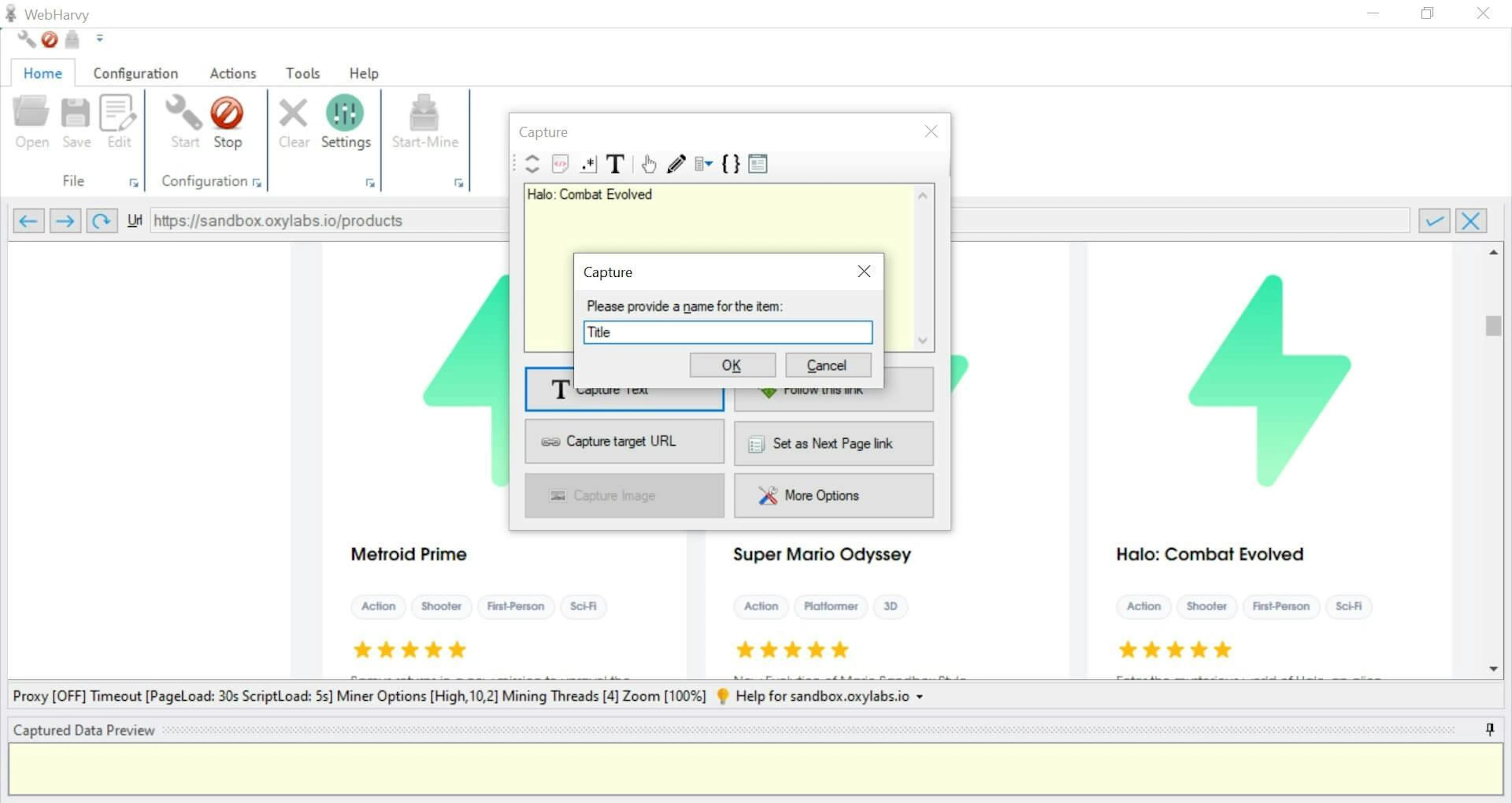Image resolution: width=1512 pixels, height=803 pixels.
Task: Click the Clear ribbon button
Action: (293, 123)
